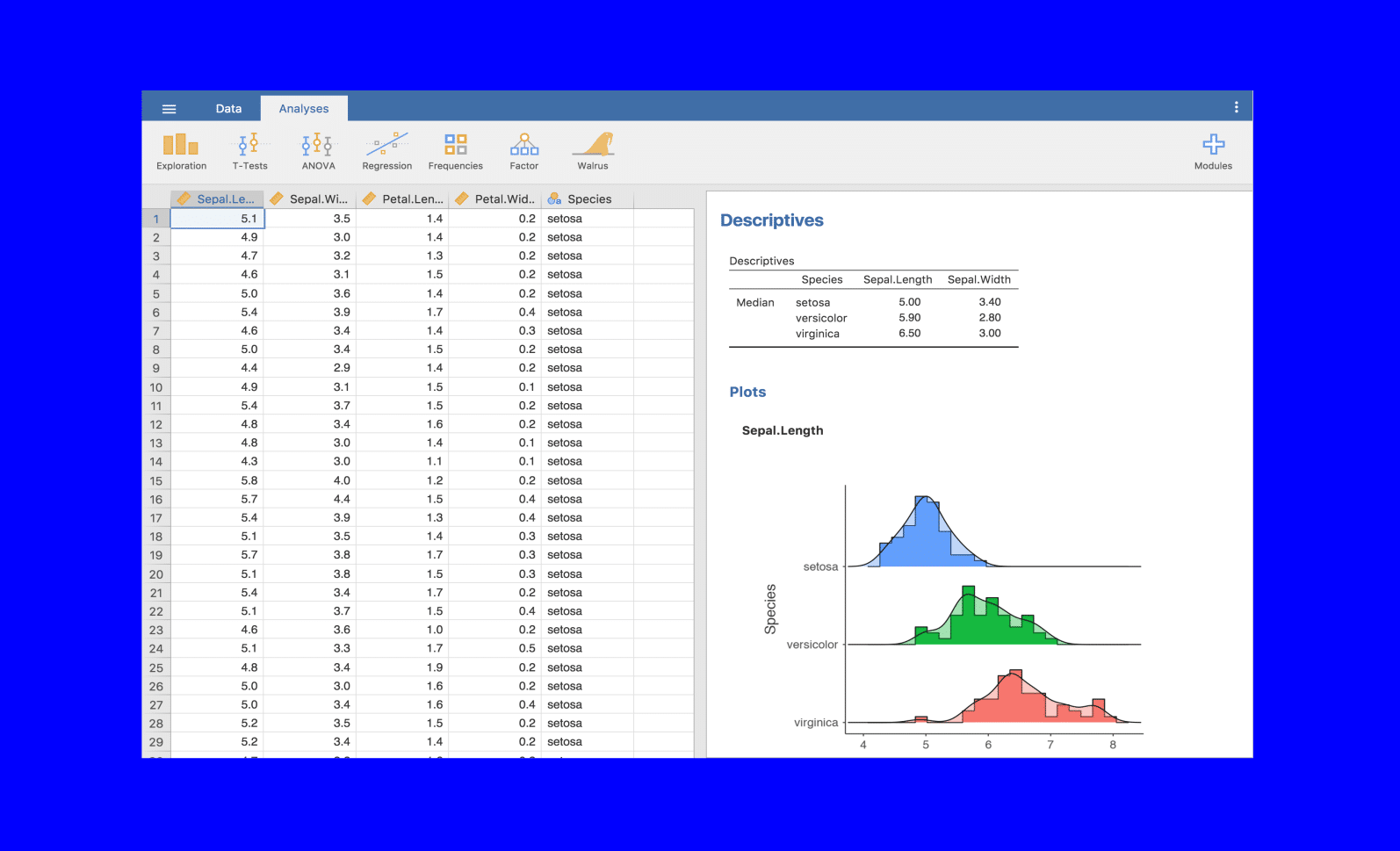Screen dimensions: 1400x851
Task: Open the T-Tests analyses menu
Action: tap(250, 151)
